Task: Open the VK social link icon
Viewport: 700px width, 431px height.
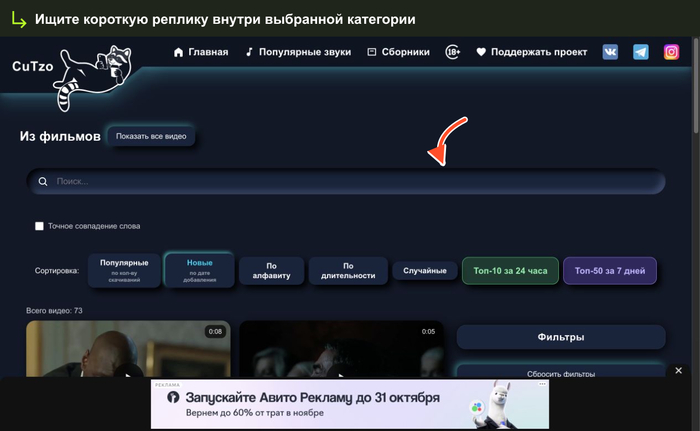Action: coord(610,52)
